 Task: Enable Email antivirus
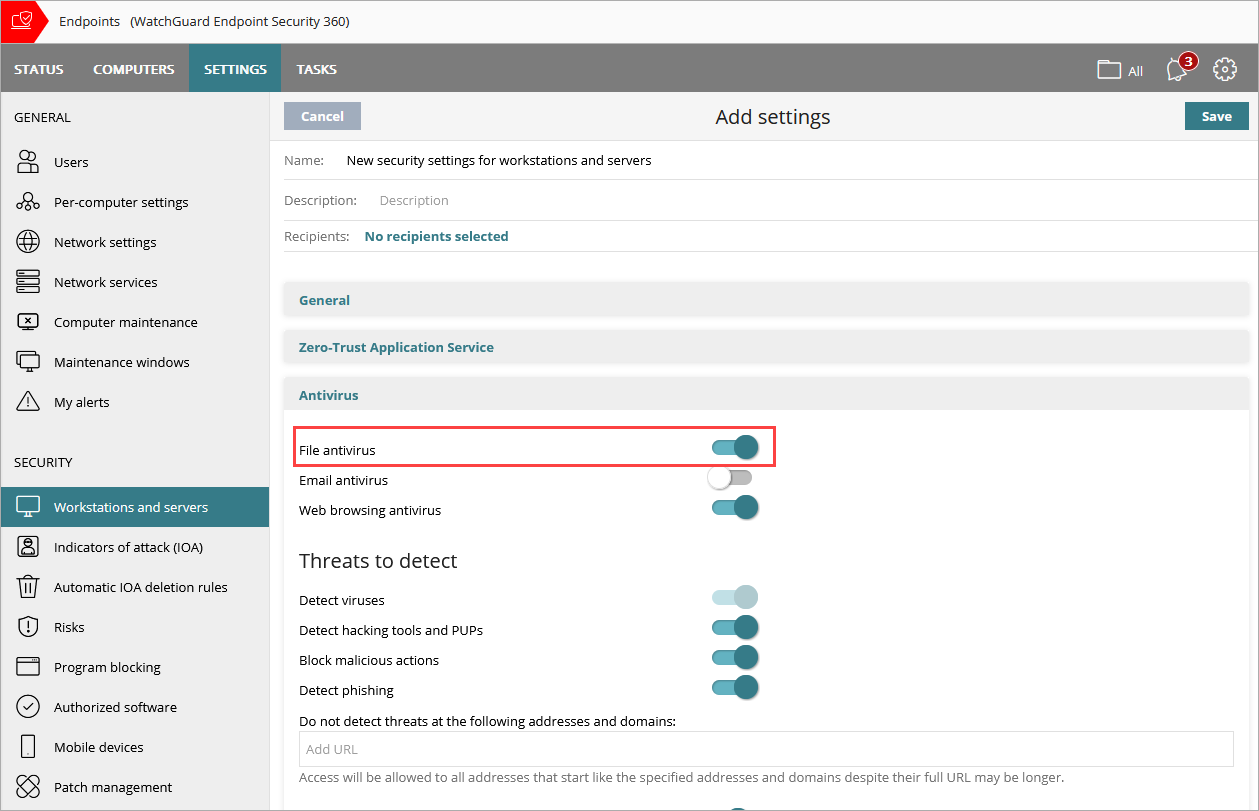(x=731, y=477)
